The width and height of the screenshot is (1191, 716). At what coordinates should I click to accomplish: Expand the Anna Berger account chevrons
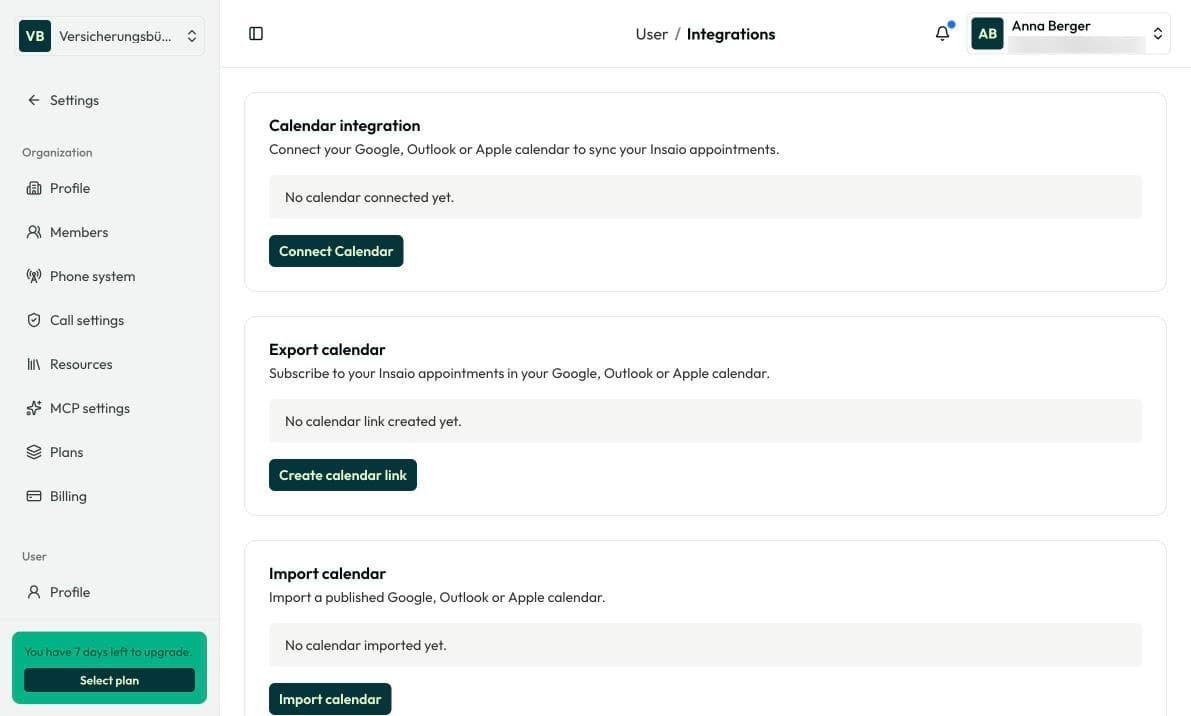click(x=1157, y=33)
